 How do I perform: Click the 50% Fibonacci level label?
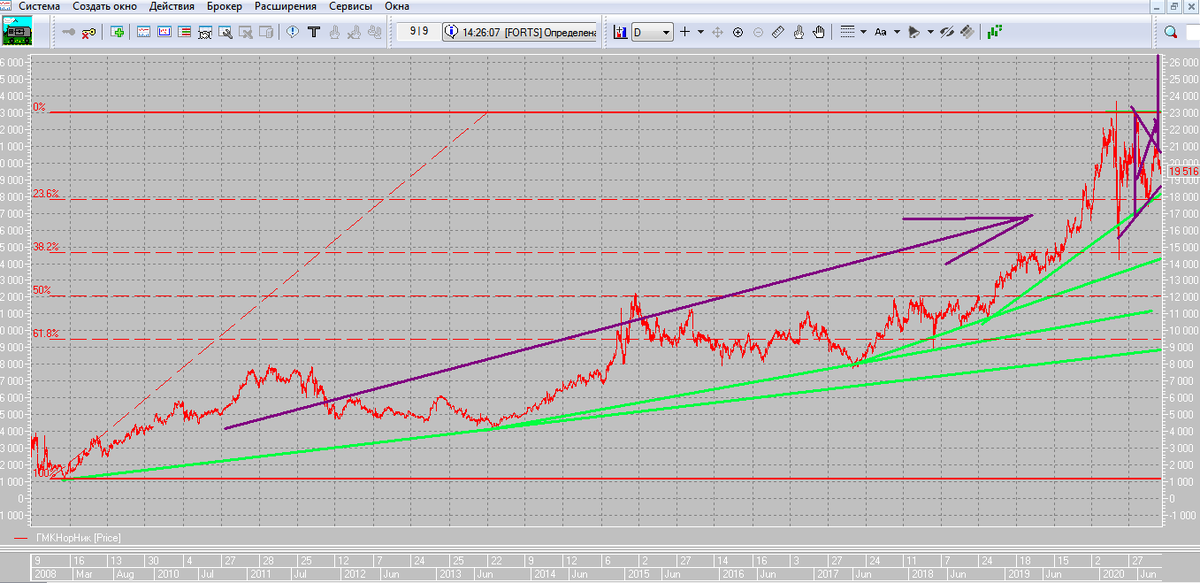[x=42, y=291]
